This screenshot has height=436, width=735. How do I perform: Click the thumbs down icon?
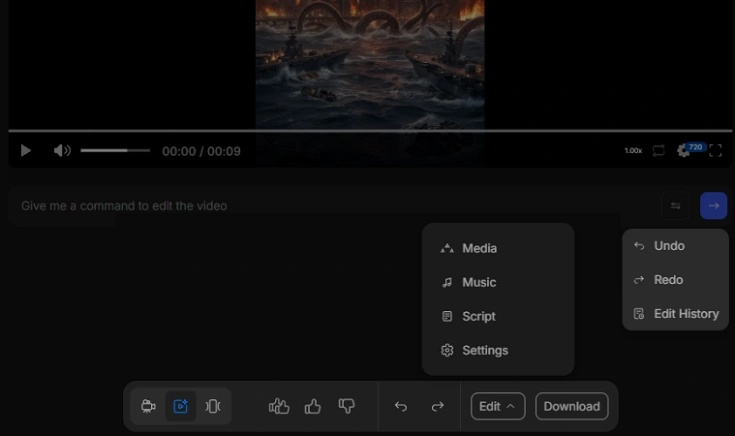tap(346, 406)
